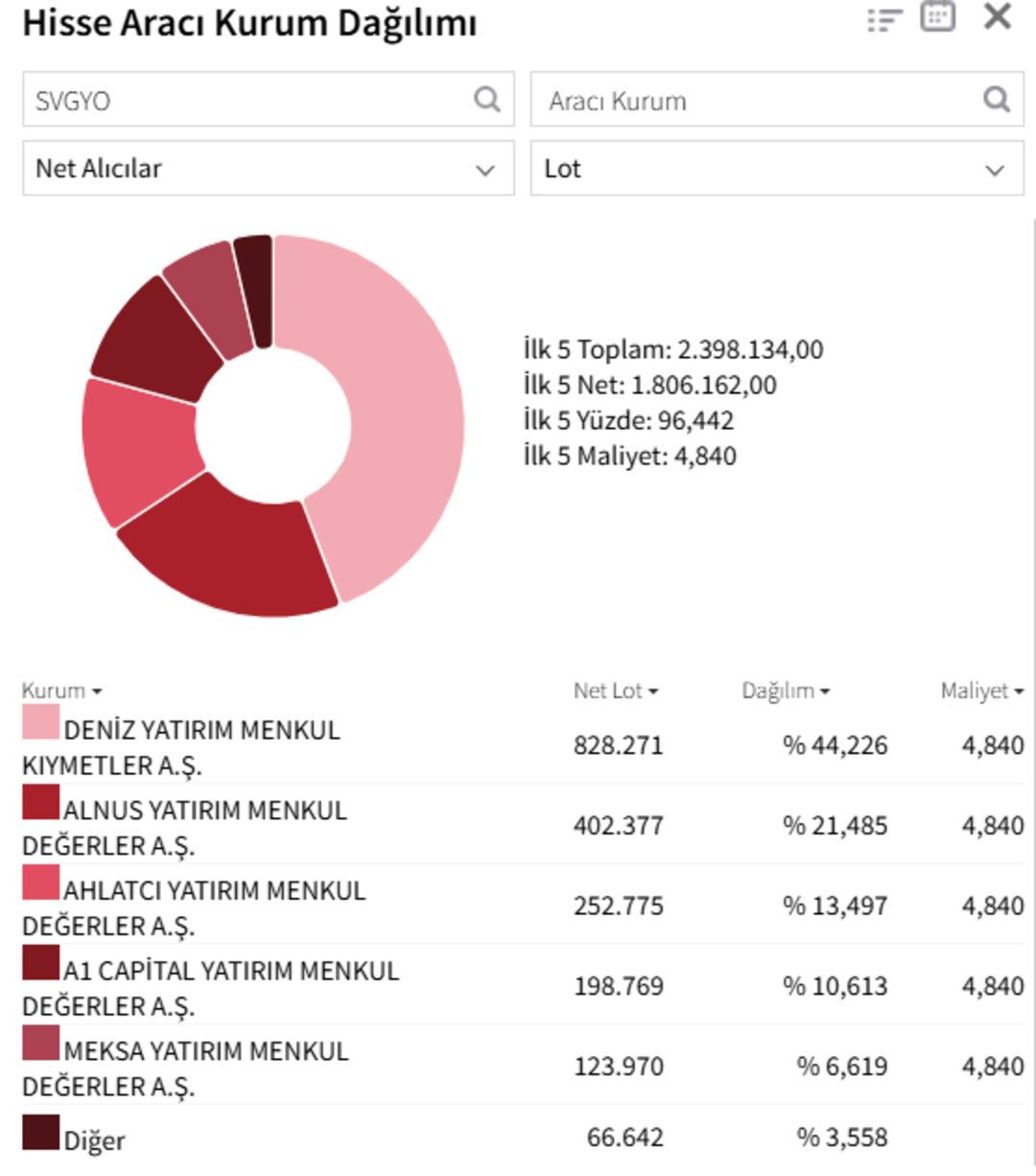Screen dimensions: 1036x1176
Task: Expand the Lot dropdown
Action: [776, 169]
